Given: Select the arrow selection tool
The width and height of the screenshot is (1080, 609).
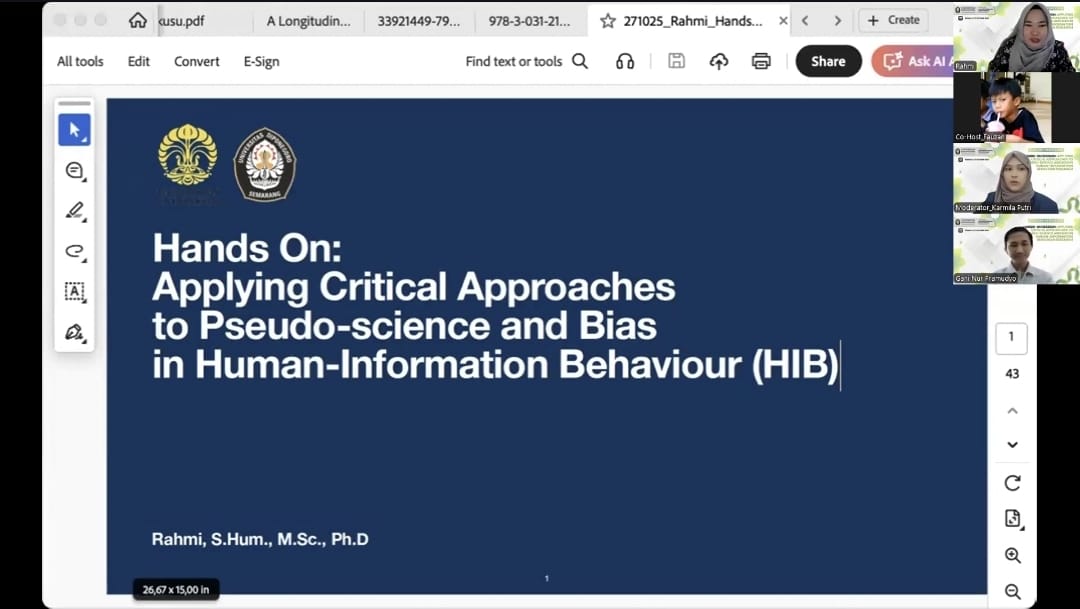Looking at the screenshot, I should point(74,130).
